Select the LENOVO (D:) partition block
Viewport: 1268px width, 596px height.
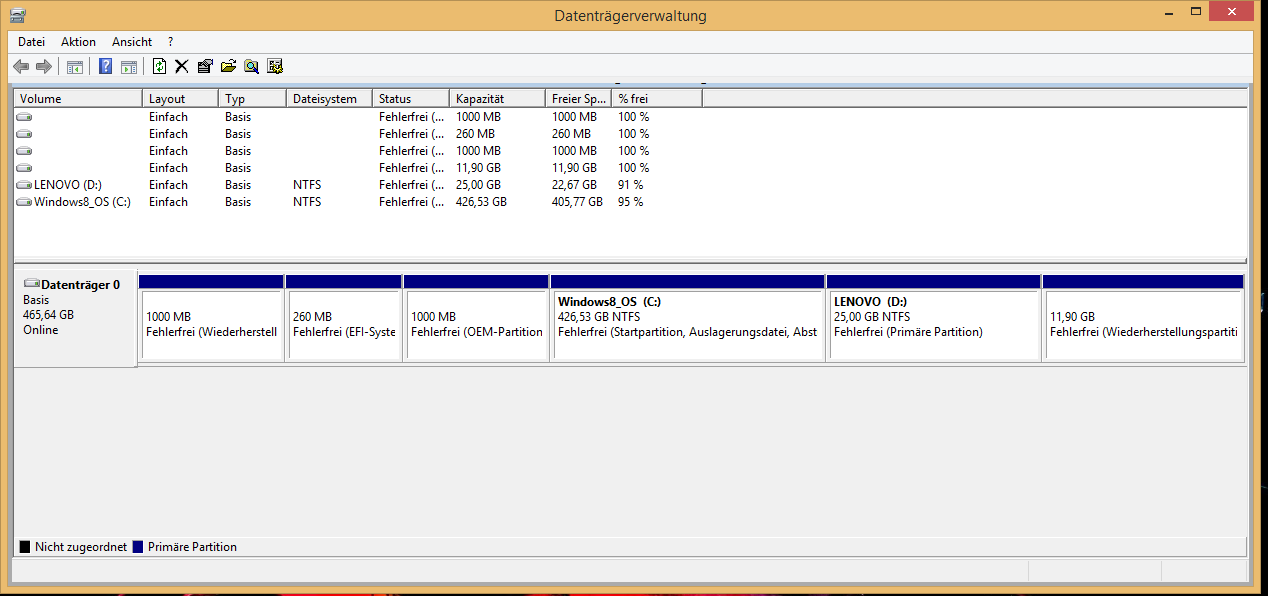[x=934, y=318]
